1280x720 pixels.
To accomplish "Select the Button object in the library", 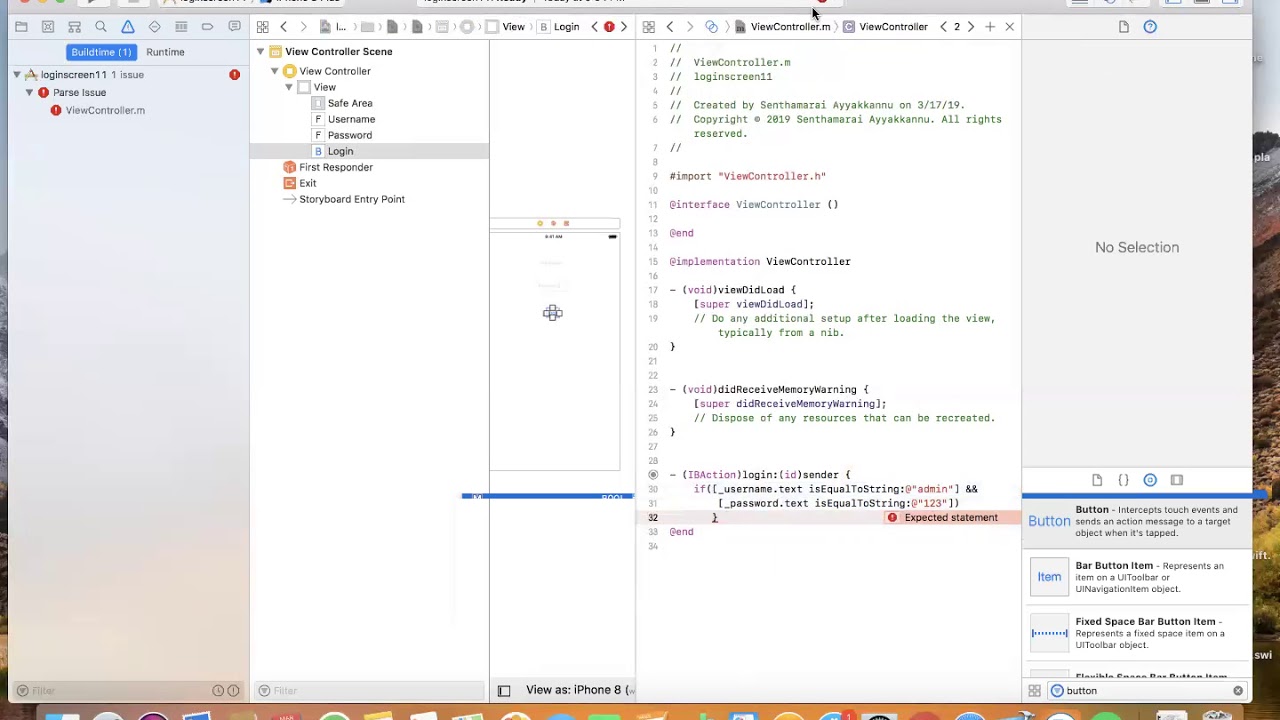I will pyautogui.click(x=1137, y=521).
